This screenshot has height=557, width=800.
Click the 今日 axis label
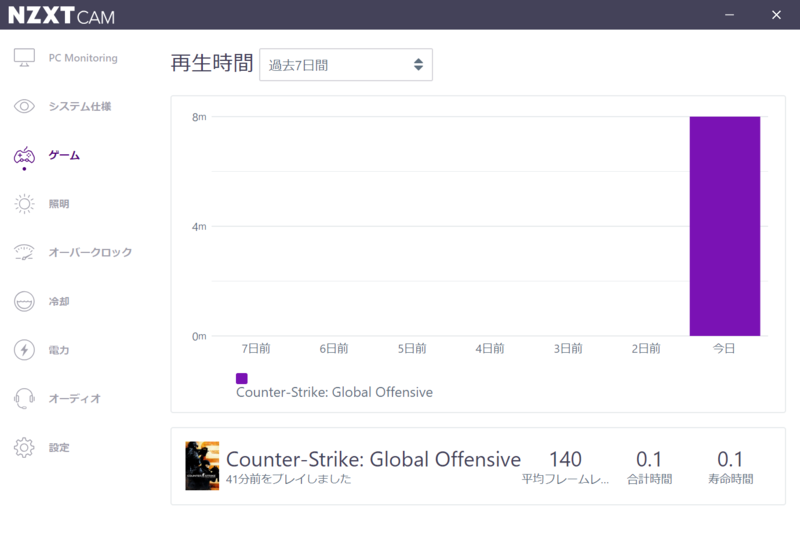pyautogui.click(x=724, y=348)
